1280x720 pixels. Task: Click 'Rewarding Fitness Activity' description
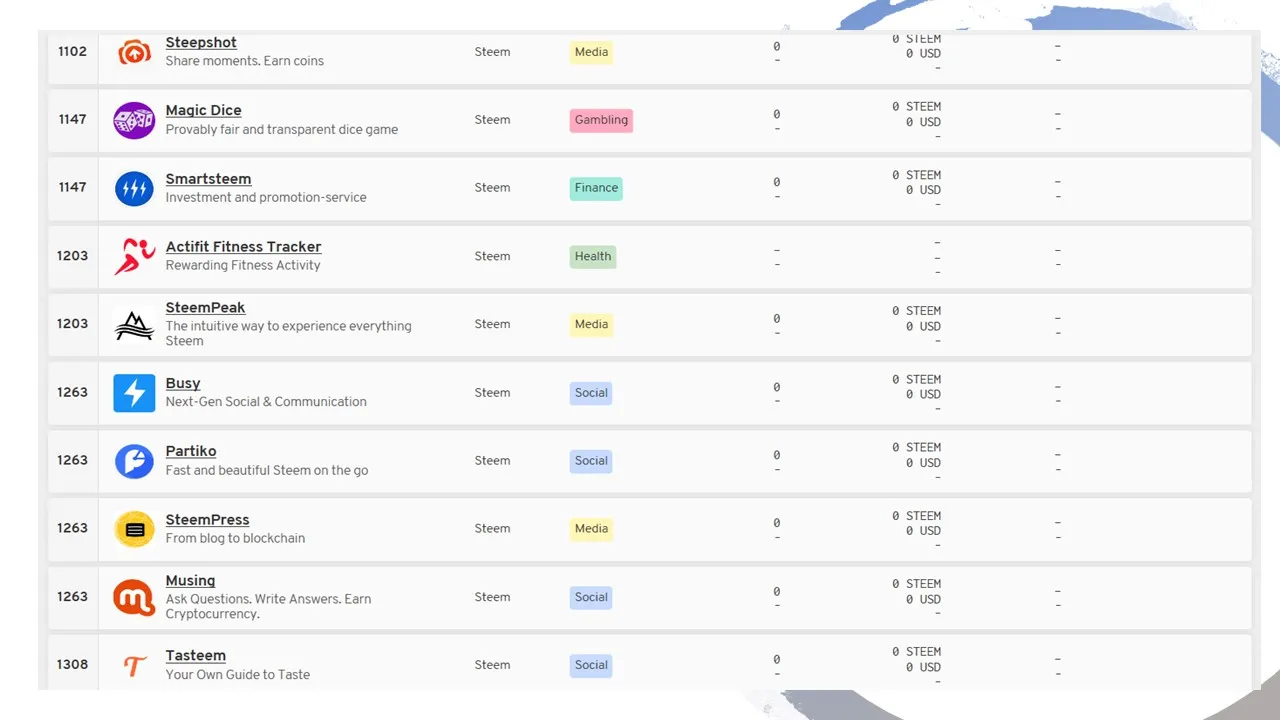tap(243, 266)
